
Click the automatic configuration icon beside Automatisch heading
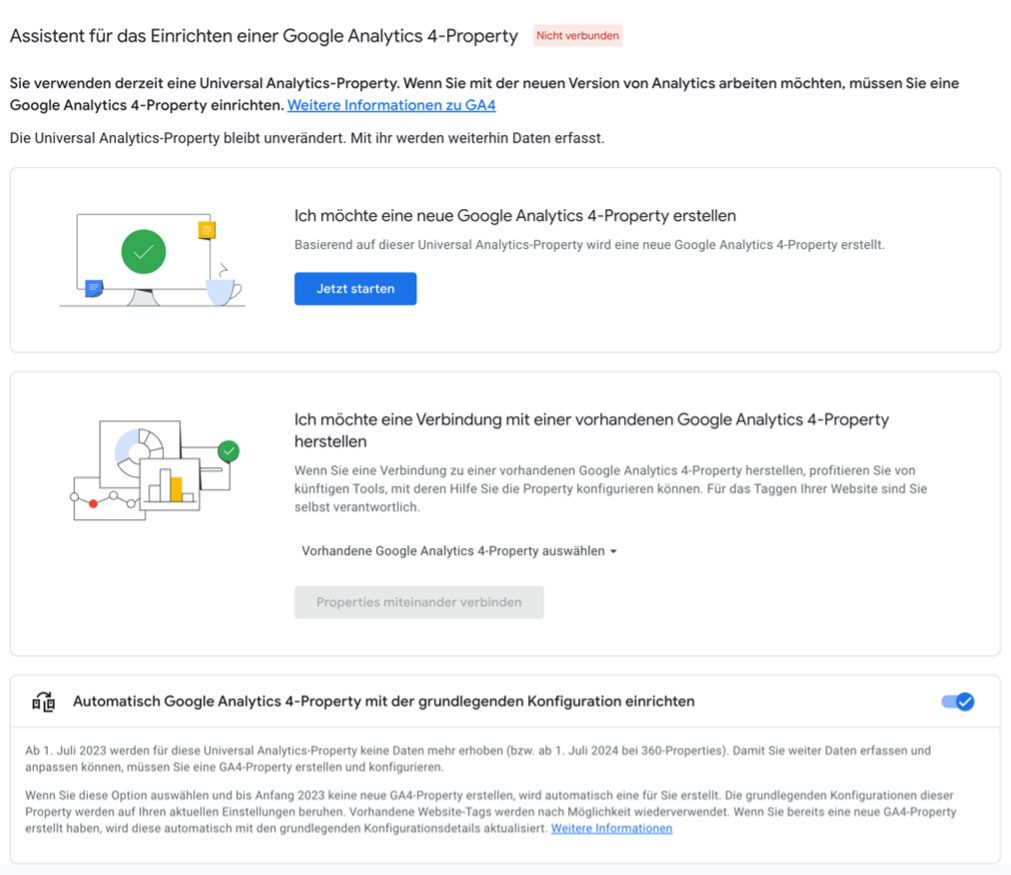44,702
